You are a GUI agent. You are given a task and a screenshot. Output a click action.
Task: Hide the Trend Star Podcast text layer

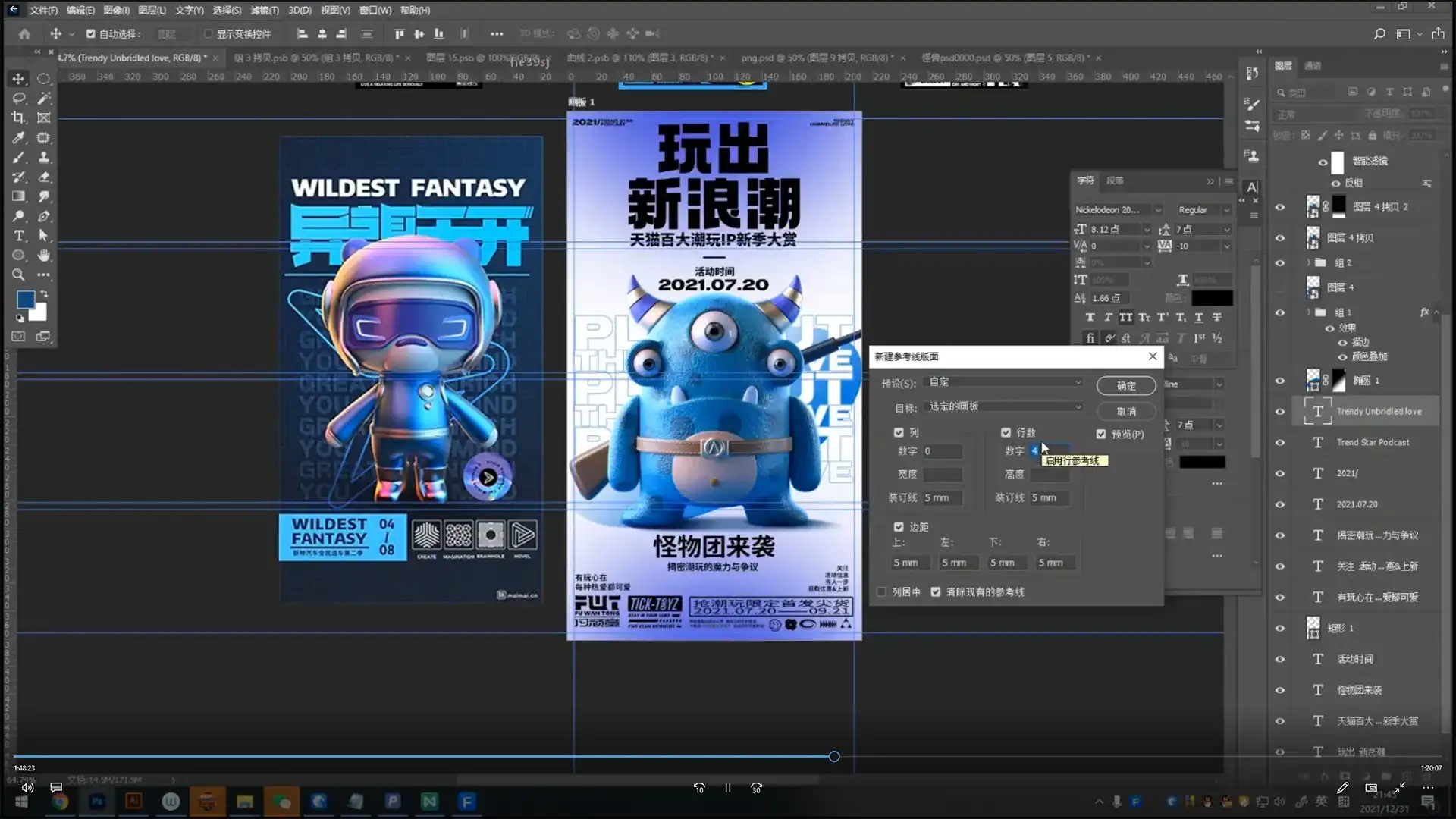[1280, 442]
